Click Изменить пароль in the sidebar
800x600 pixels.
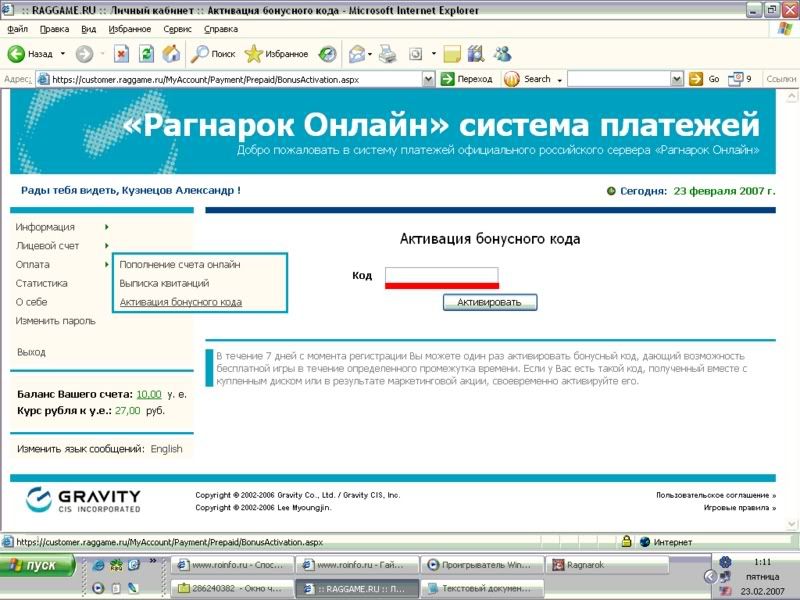point(55,321)
